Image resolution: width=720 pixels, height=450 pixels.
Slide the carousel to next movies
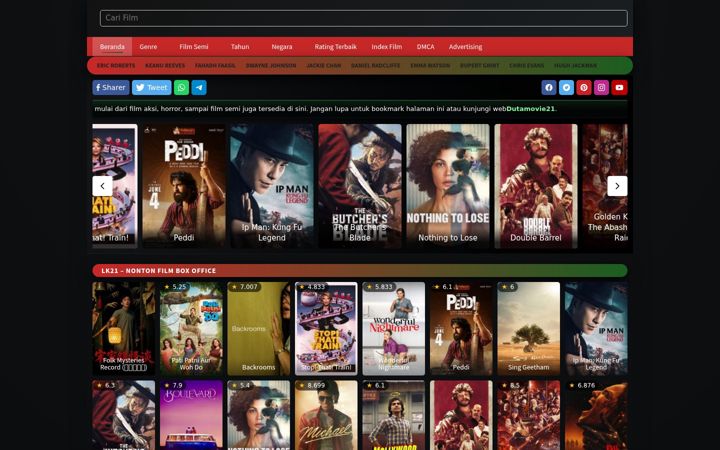617,186
